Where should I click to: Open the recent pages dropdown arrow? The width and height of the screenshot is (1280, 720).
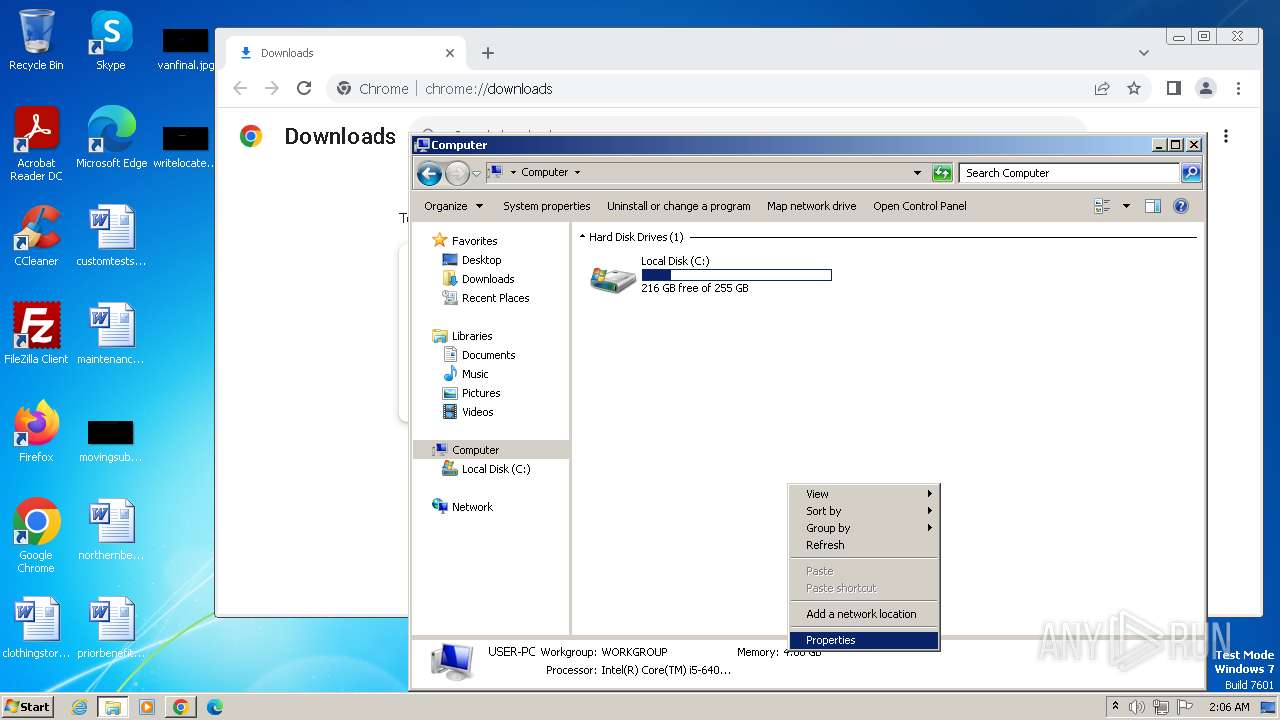(476, 173)
